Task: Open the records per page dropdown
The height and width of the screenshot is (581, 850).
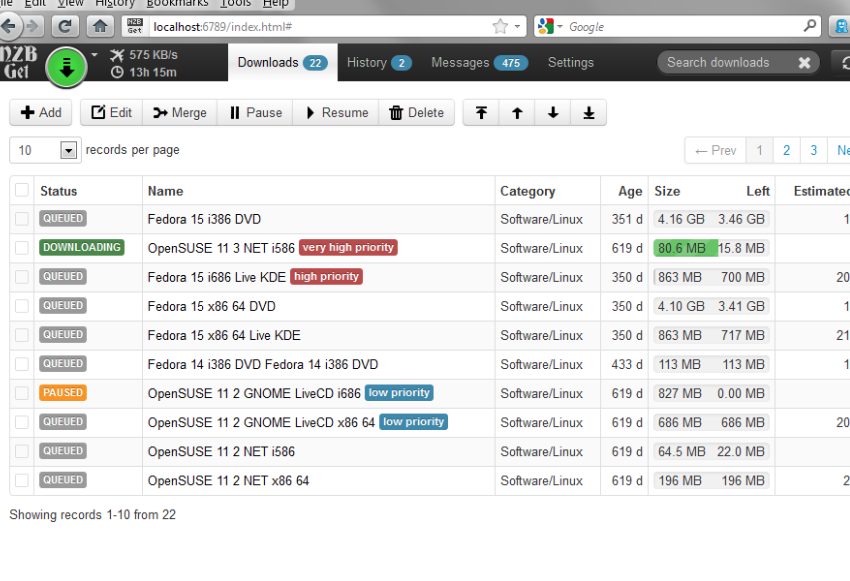Action: (x=46, y=150)
